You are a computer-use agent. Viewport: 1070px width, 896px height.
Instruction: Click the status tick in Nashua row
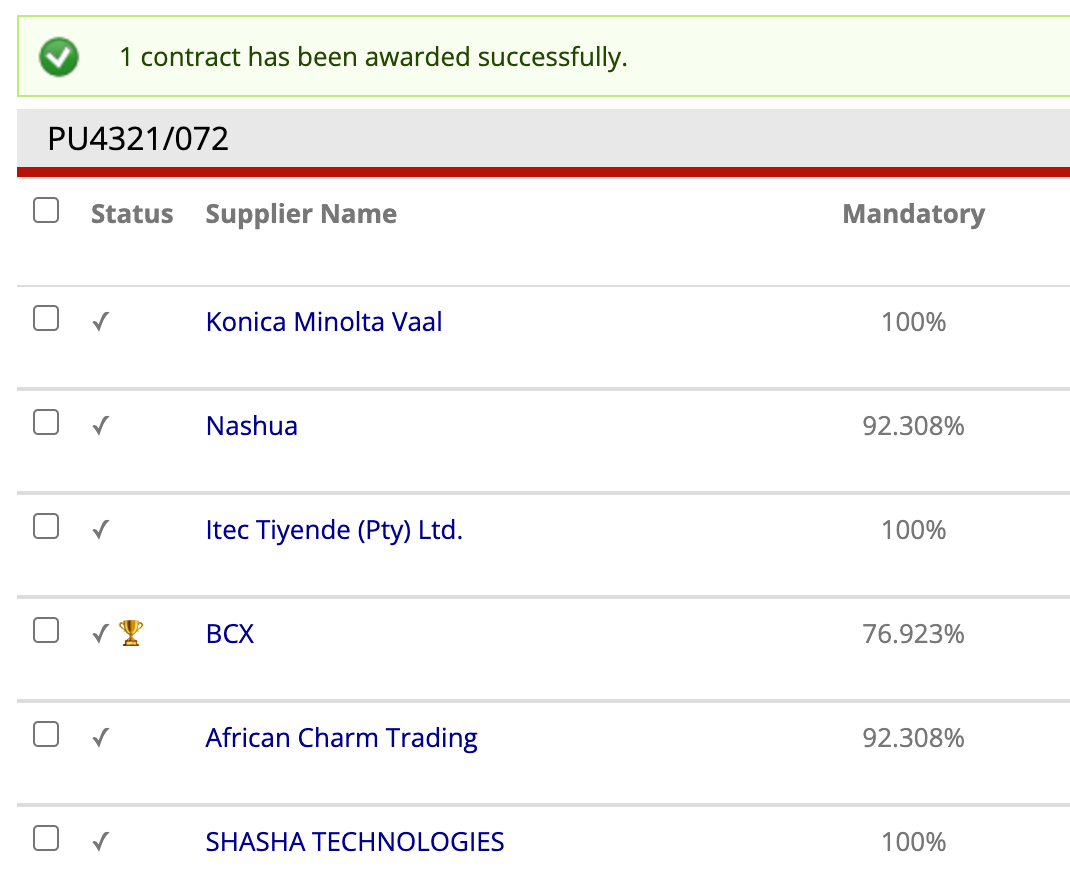101,426
